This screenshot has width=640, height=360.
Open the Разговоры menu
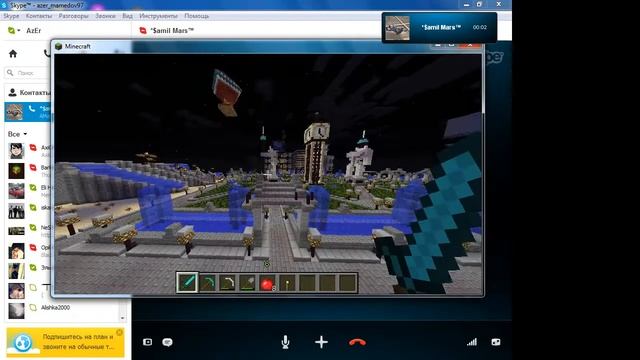click(73, 16)
